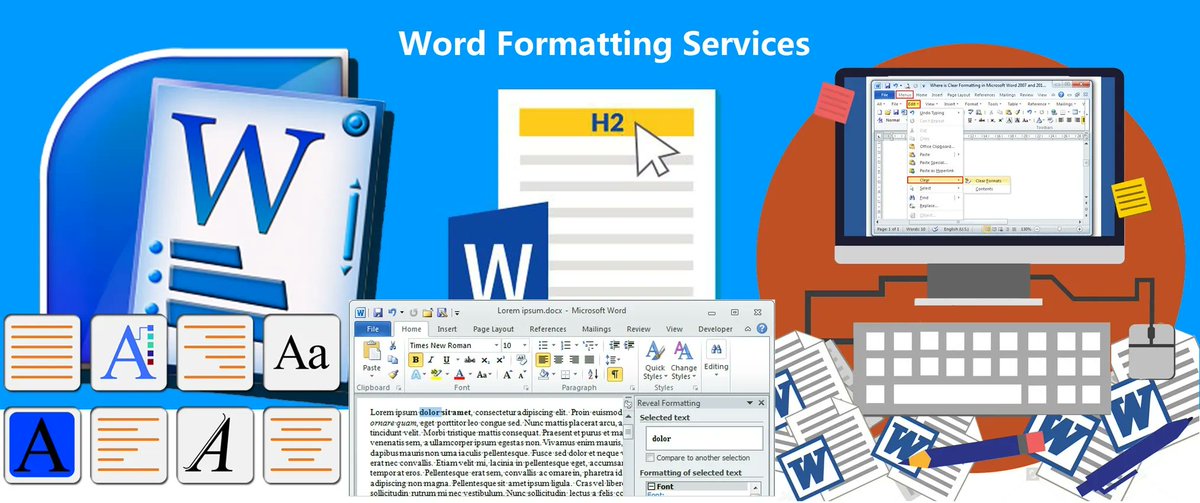Click the Multilevel List icon
This screenshot has width=1200, height=503.
click(588, 345)
